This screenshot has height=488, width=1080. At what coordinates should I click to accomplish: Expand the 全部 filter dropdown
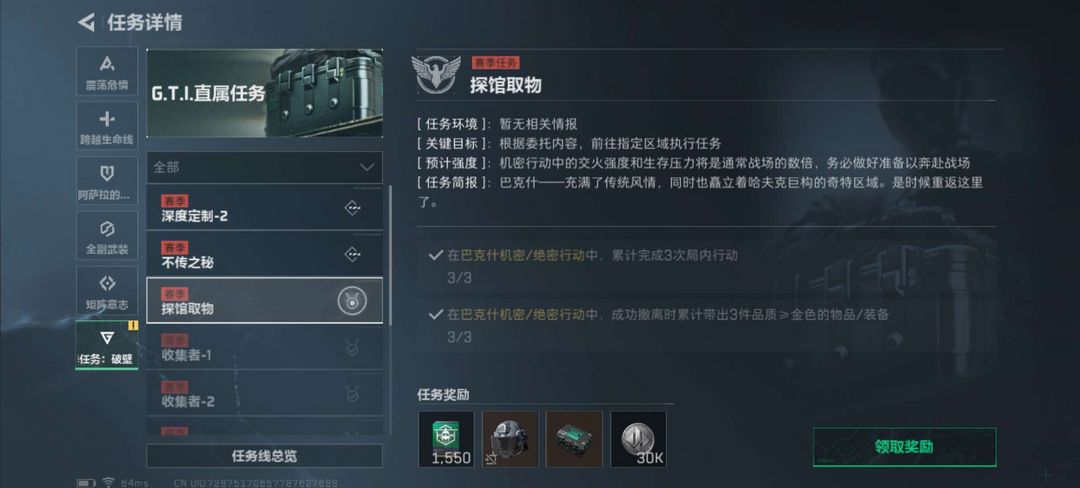coord(264,167)
